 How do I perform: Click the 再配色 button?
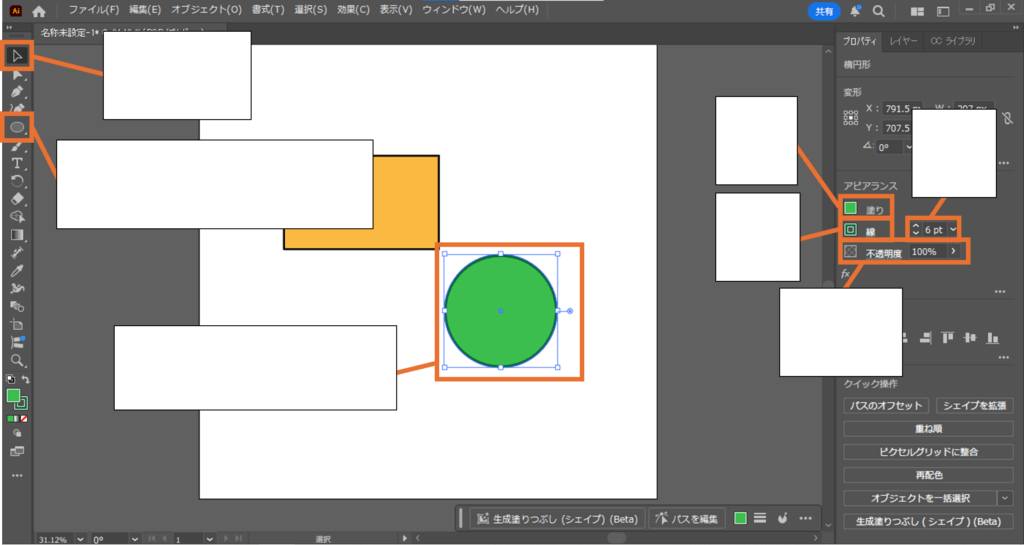(x=928, y=475)
